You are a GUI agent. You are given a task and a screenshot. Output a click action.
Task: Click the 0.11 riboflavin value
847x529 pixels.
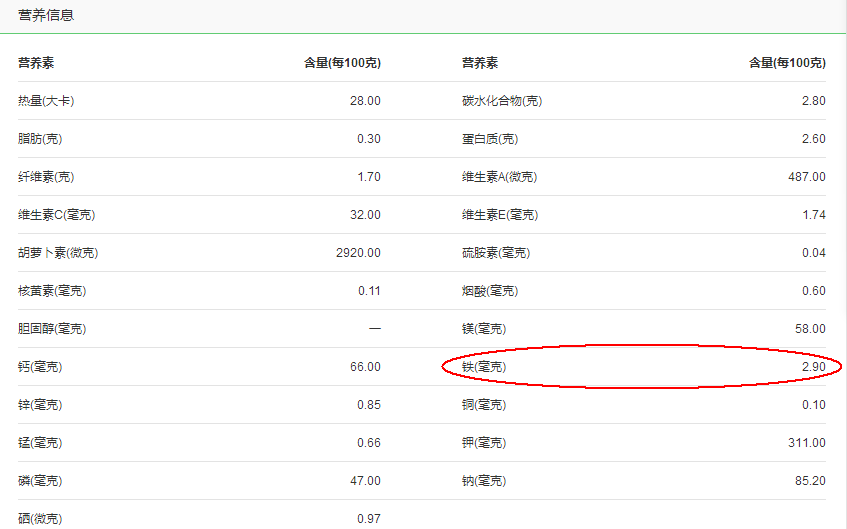click(x=369, y=291)
